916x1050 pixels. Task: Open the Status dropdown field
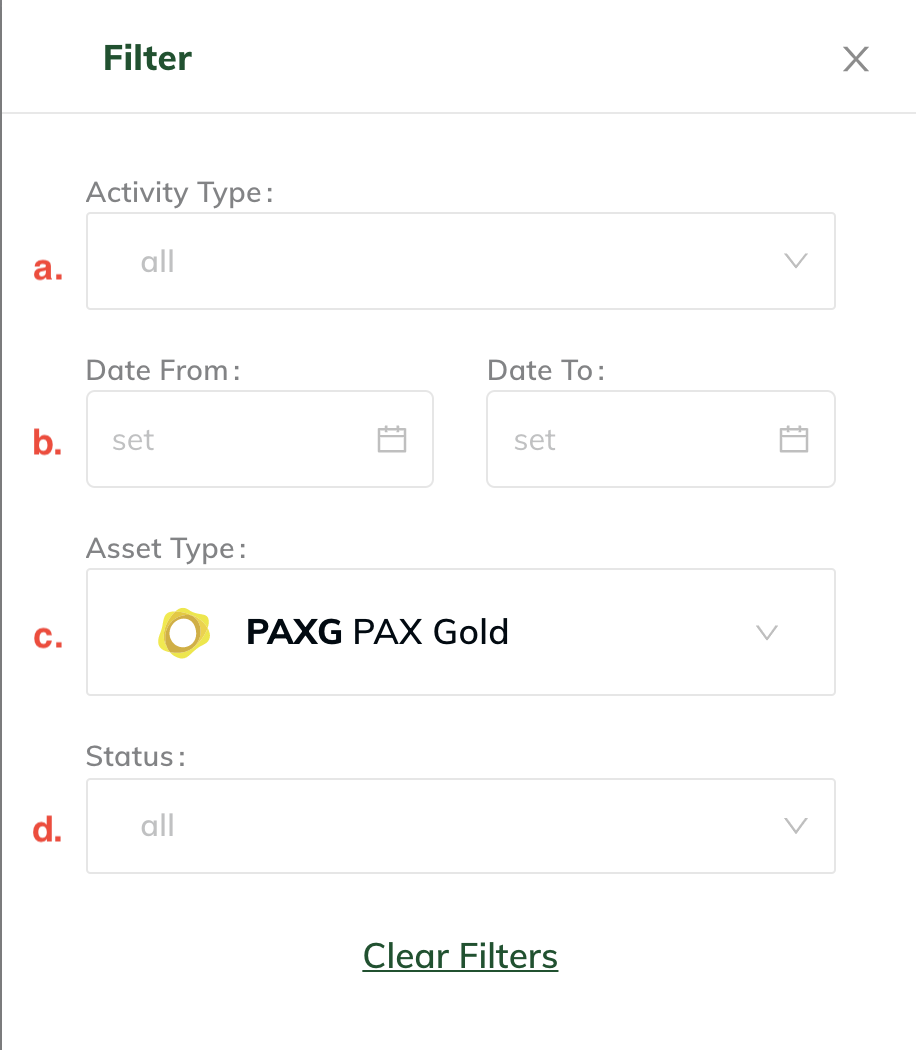[461, 826]
